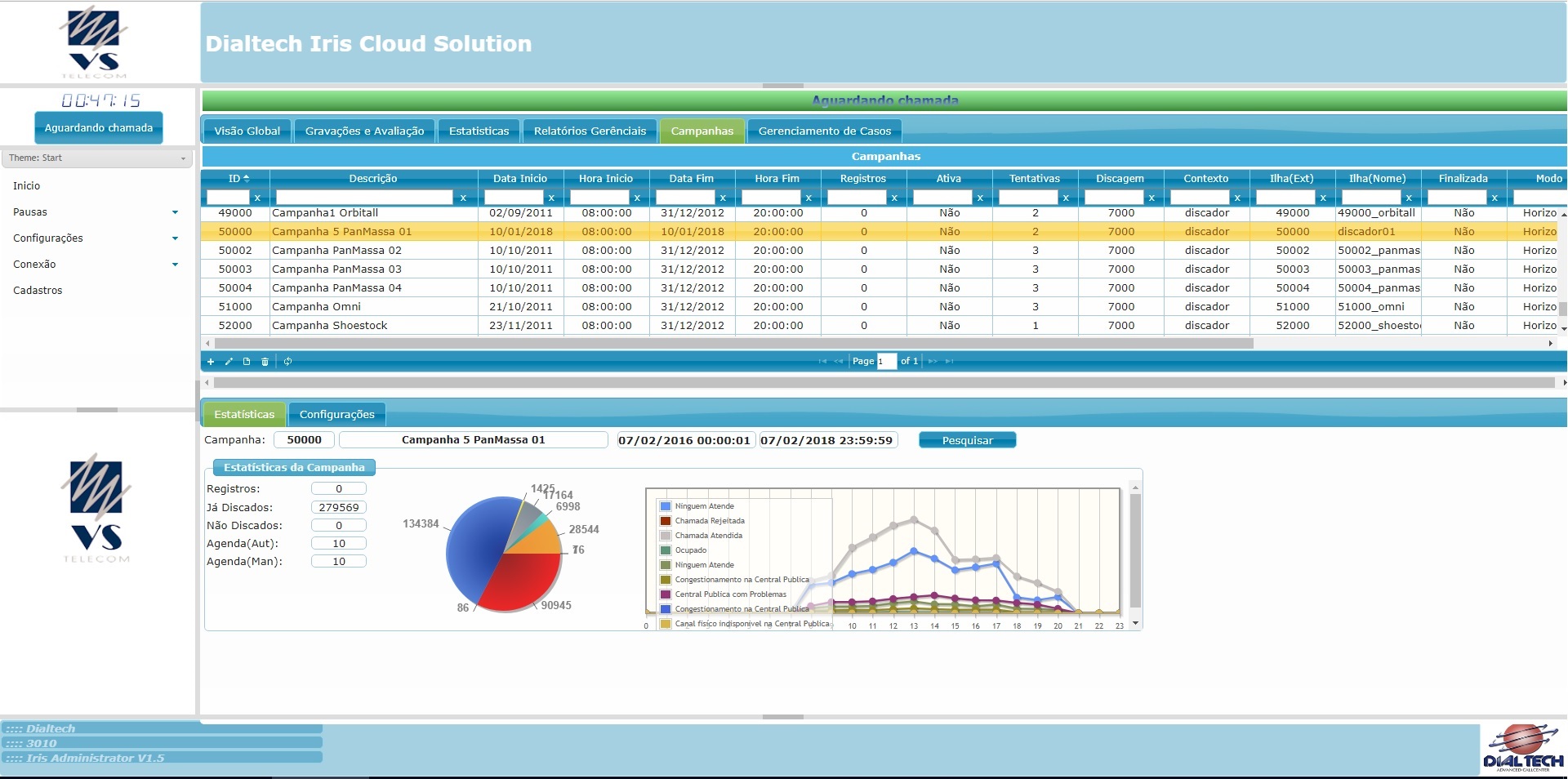Clear the Discagem column filter
Image resolution: width=1568 pixels, height=779 pixels.
(1151, 198)
